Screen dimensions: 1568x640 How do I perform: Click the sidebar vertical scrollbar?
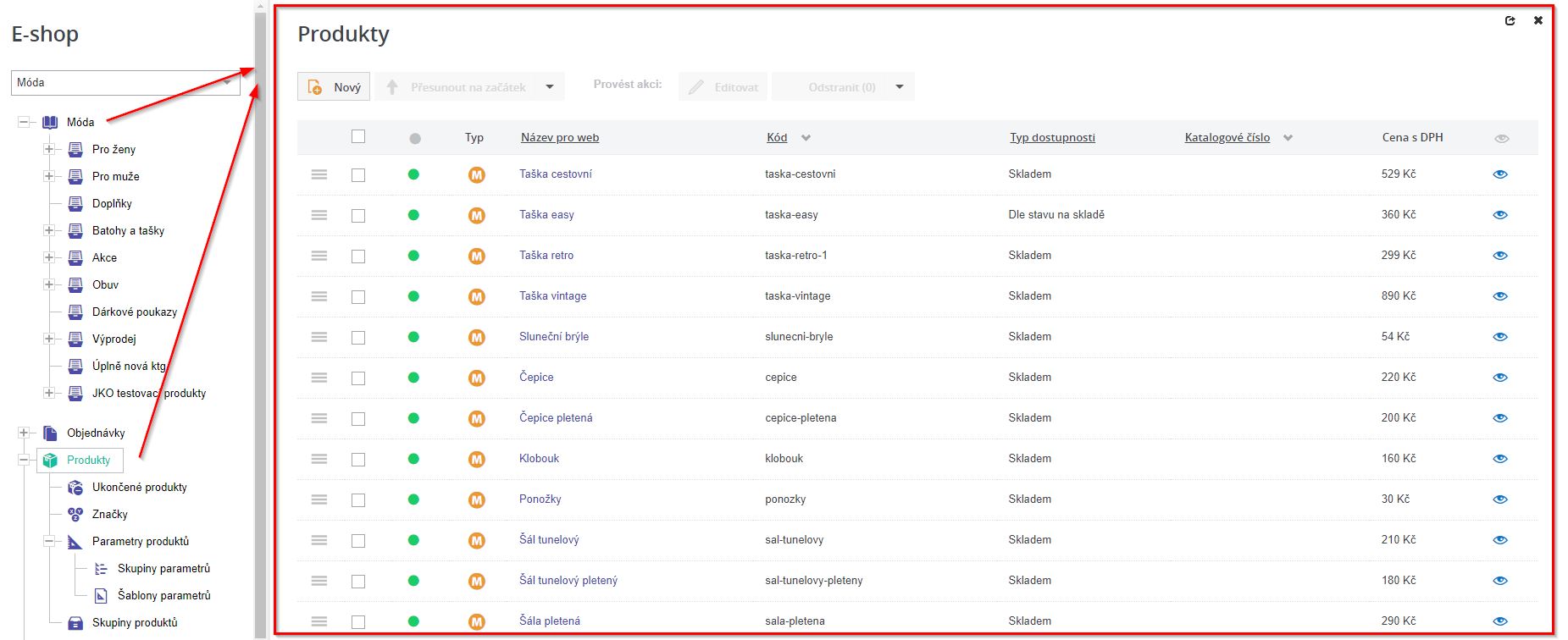pyautogui.click(x=260, y=339)
